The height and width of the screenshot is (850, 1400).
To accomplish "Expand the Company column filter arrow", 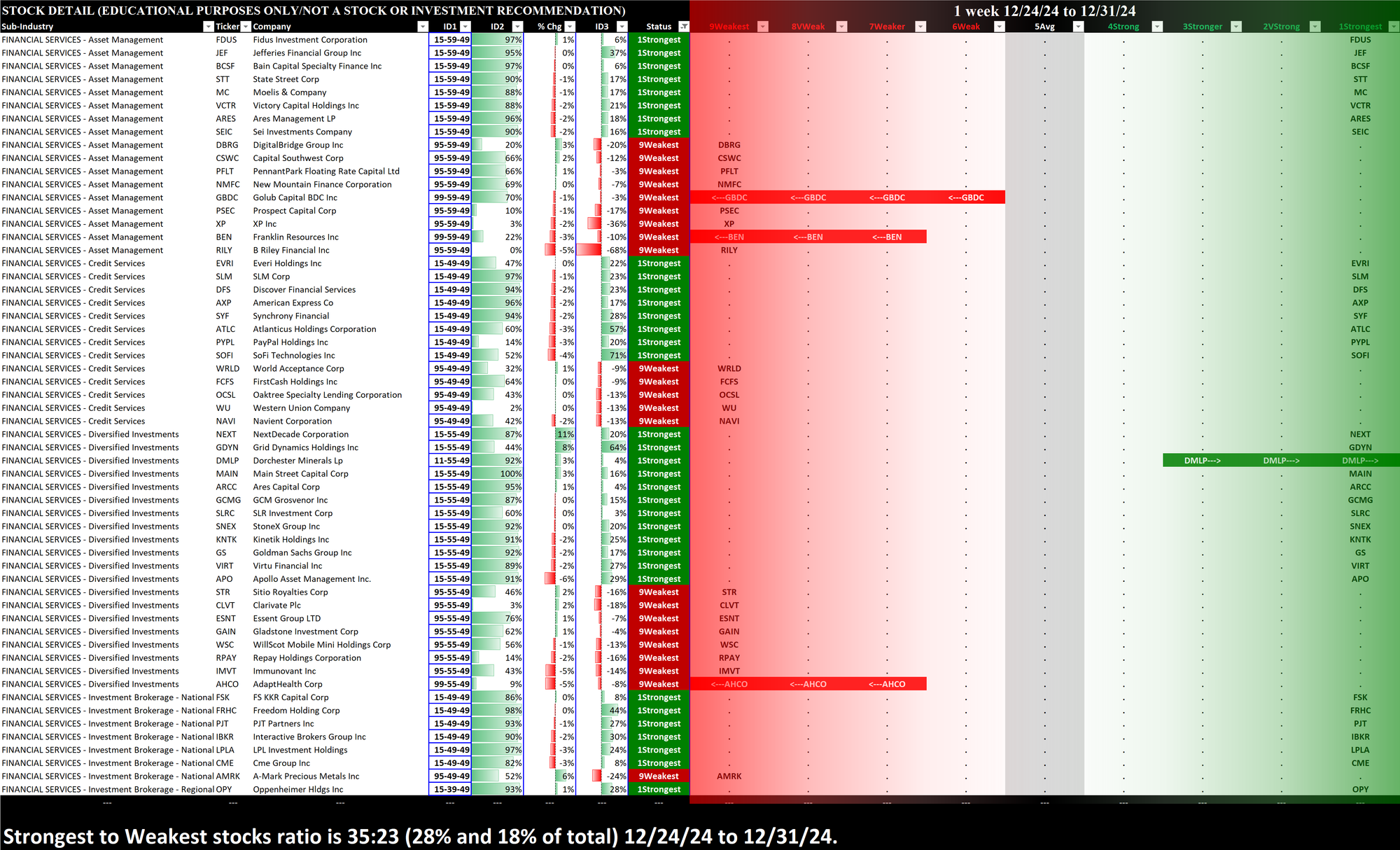I will 422,27.
